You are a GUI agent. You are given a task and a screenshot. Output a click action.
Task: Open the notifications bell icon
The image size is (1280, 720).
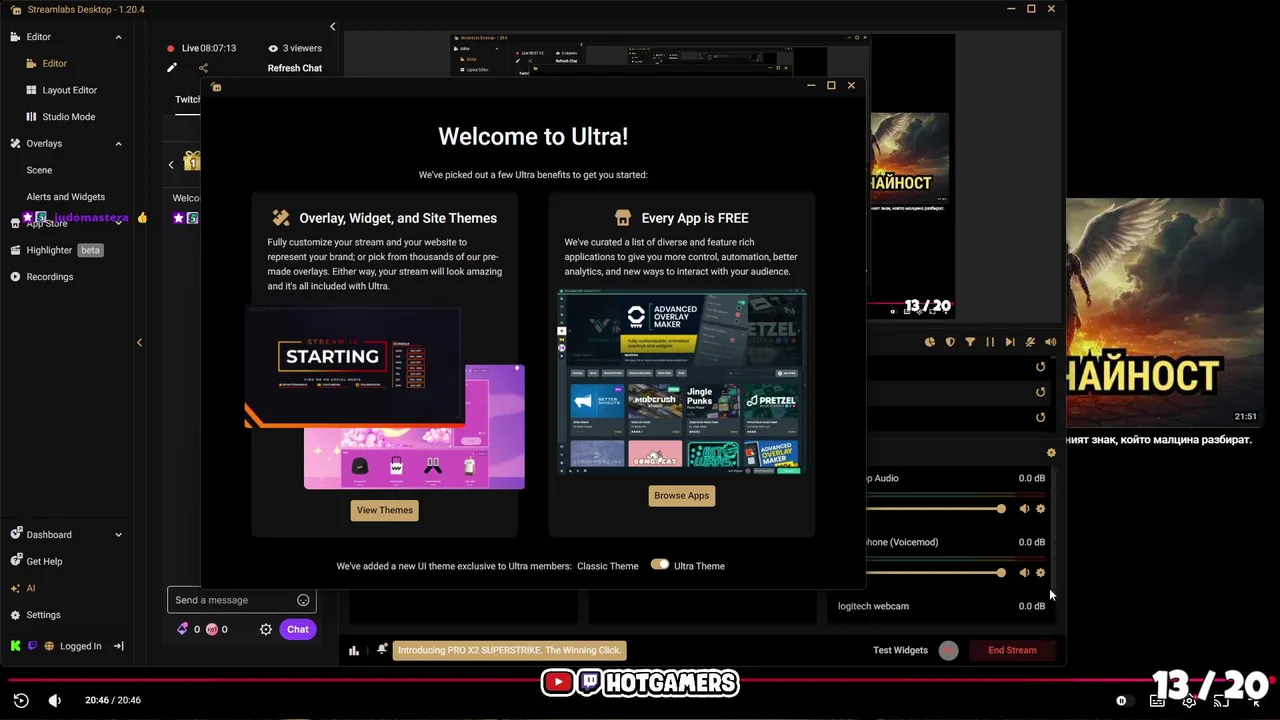[x=382, y=650]
